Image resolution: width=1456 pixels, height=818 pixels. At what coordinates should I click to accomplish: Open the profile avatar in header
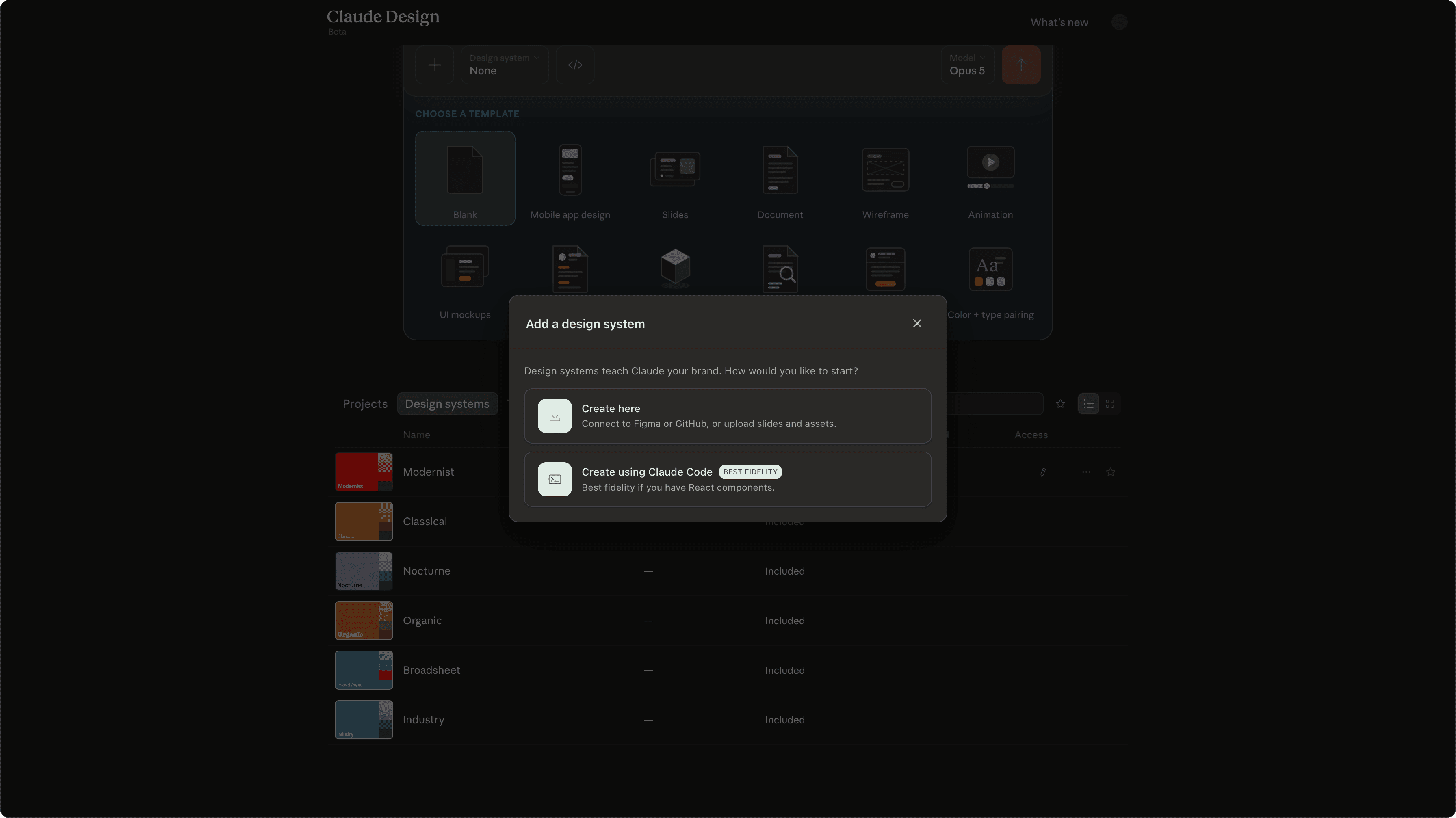point(1119,22)
